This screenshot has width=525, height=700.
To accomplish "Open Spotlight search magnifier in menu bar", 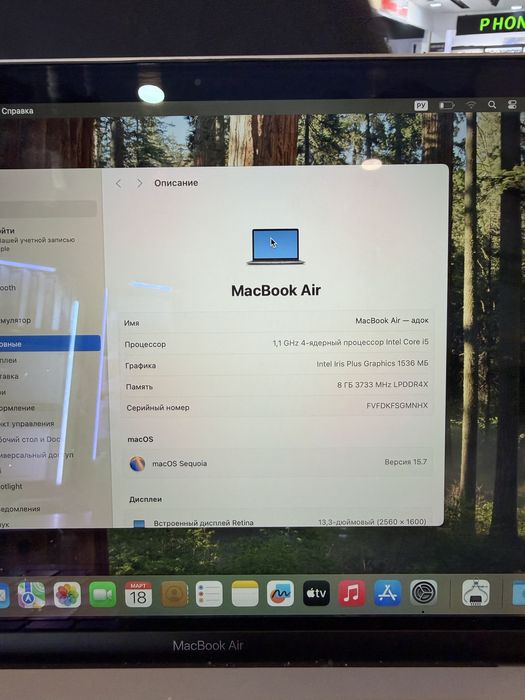I will 492,104.
